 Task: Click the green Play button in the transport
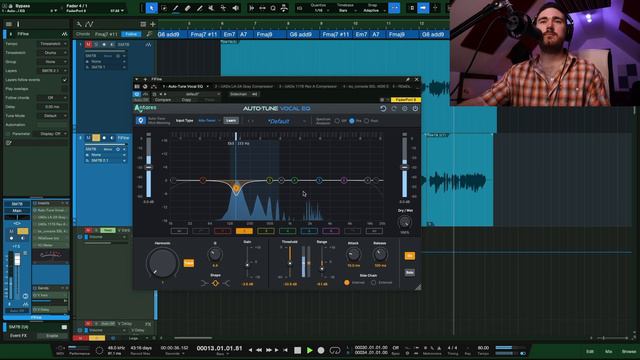(x=309, y=350)
